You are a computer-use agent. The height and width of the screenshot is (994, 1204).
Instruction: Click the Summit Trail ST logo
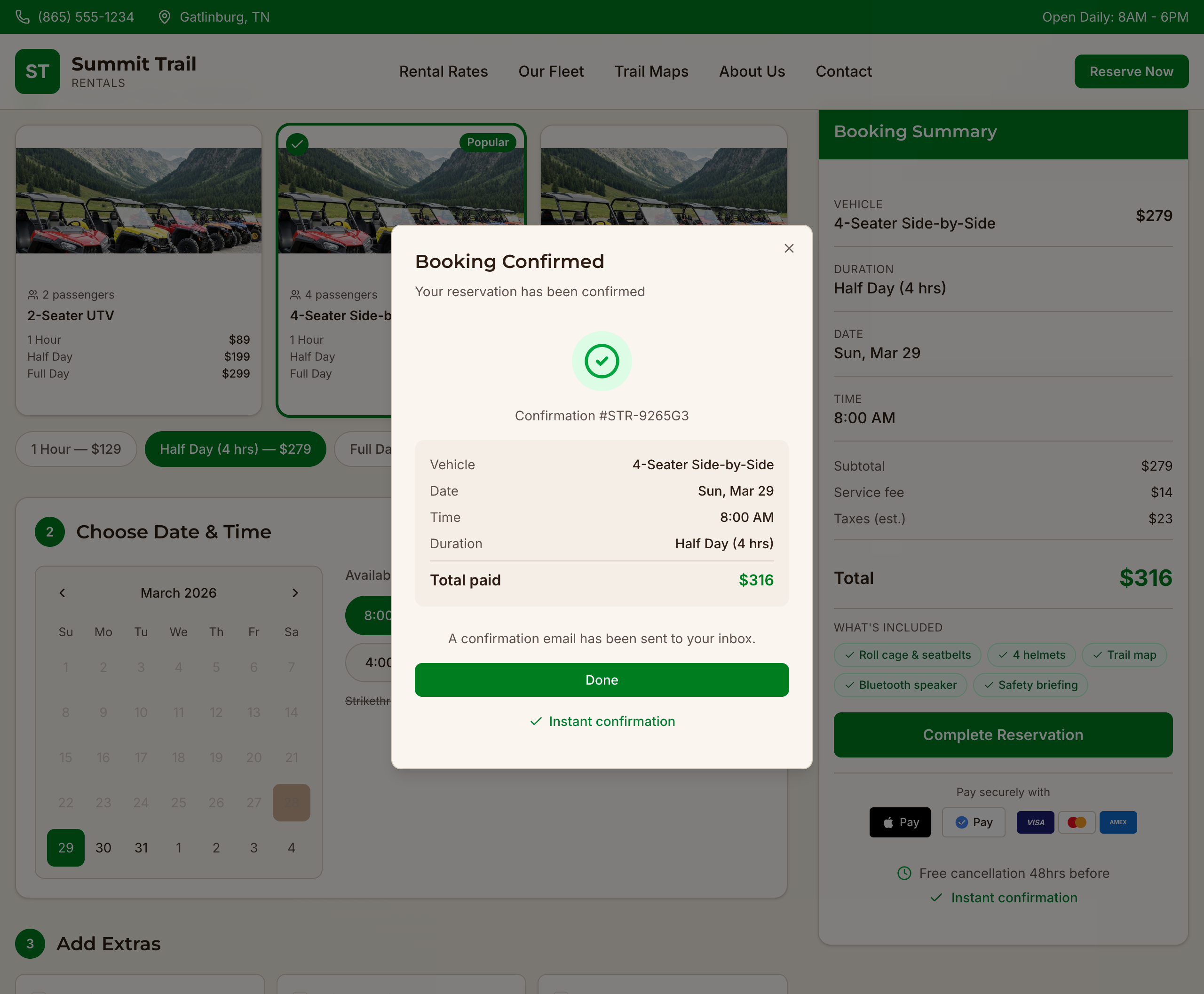click(x=38, y=71)
